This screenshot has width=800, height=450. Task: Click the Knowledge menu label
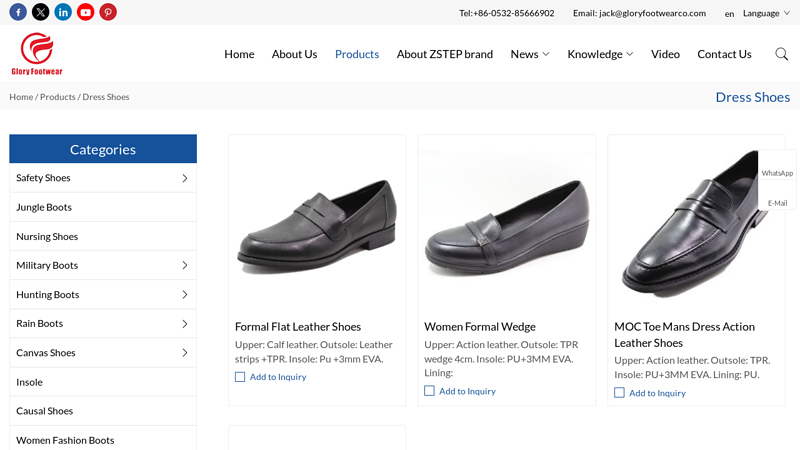click(x=595, y=54)
